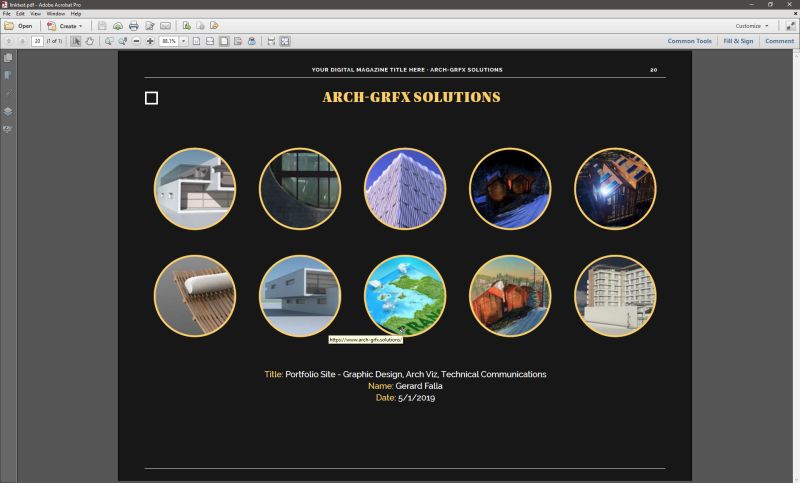
Task: Click the Create PDF icon
Action: (x=52, y=26)
